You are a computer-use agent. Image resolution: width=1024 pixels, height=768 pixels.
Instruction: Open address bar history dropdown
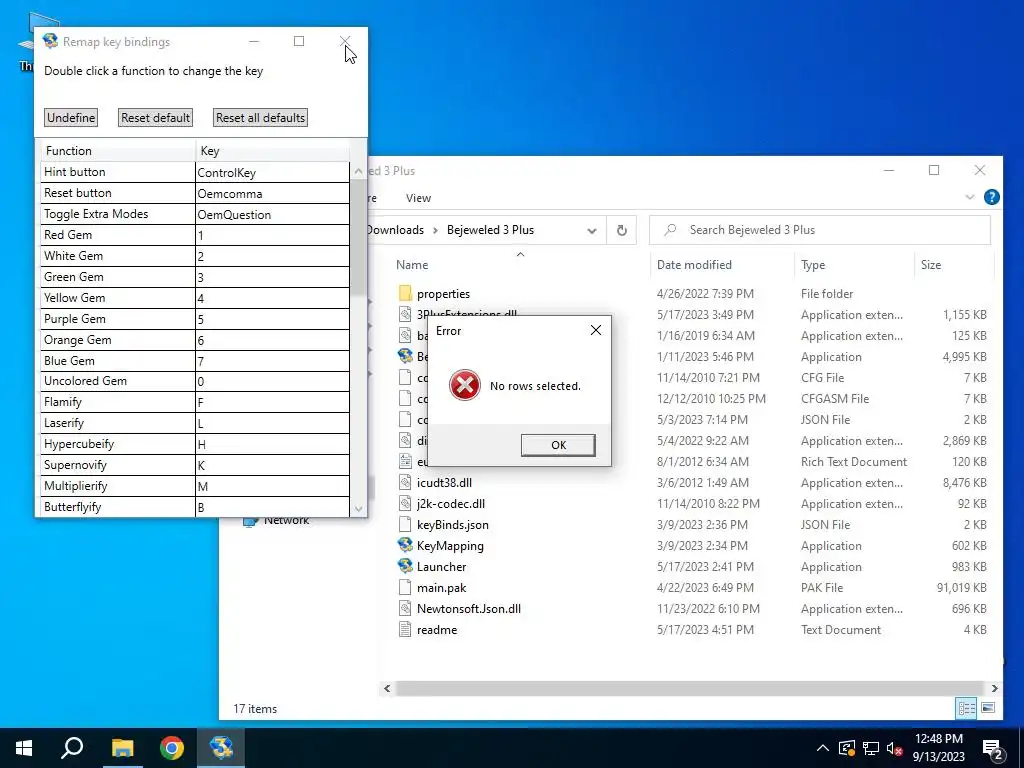pos(592,231)
